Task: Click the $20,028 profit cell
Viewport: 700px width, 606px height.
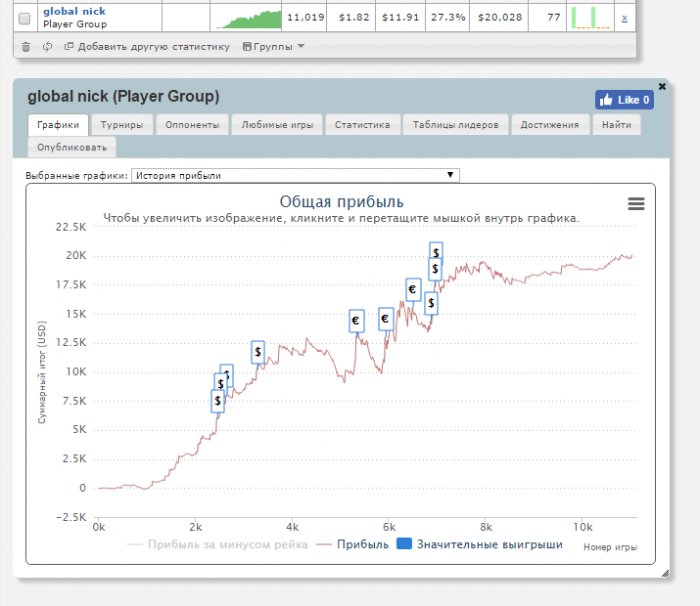Action: point(499,17)
